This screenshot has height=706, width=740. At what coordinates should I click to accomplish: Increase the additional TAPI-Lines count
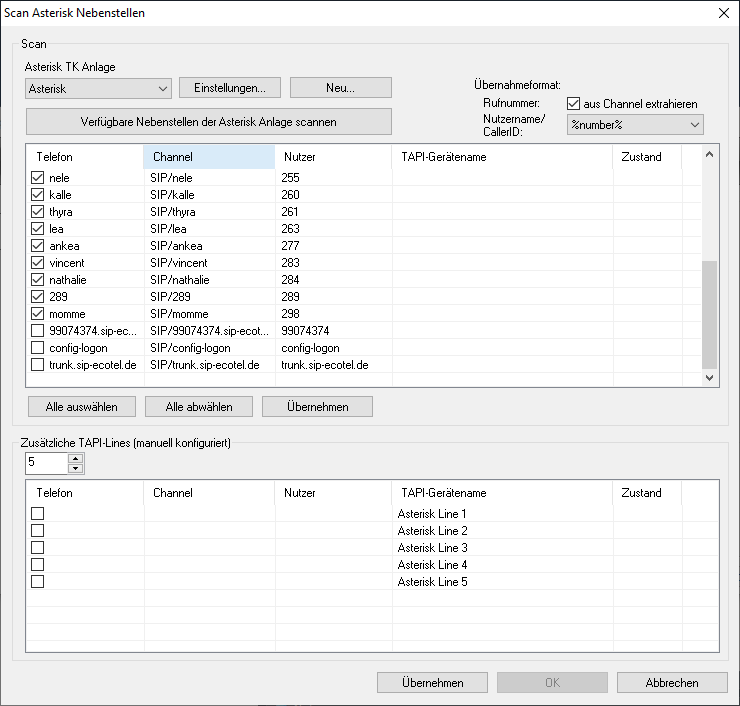(75, 459)
